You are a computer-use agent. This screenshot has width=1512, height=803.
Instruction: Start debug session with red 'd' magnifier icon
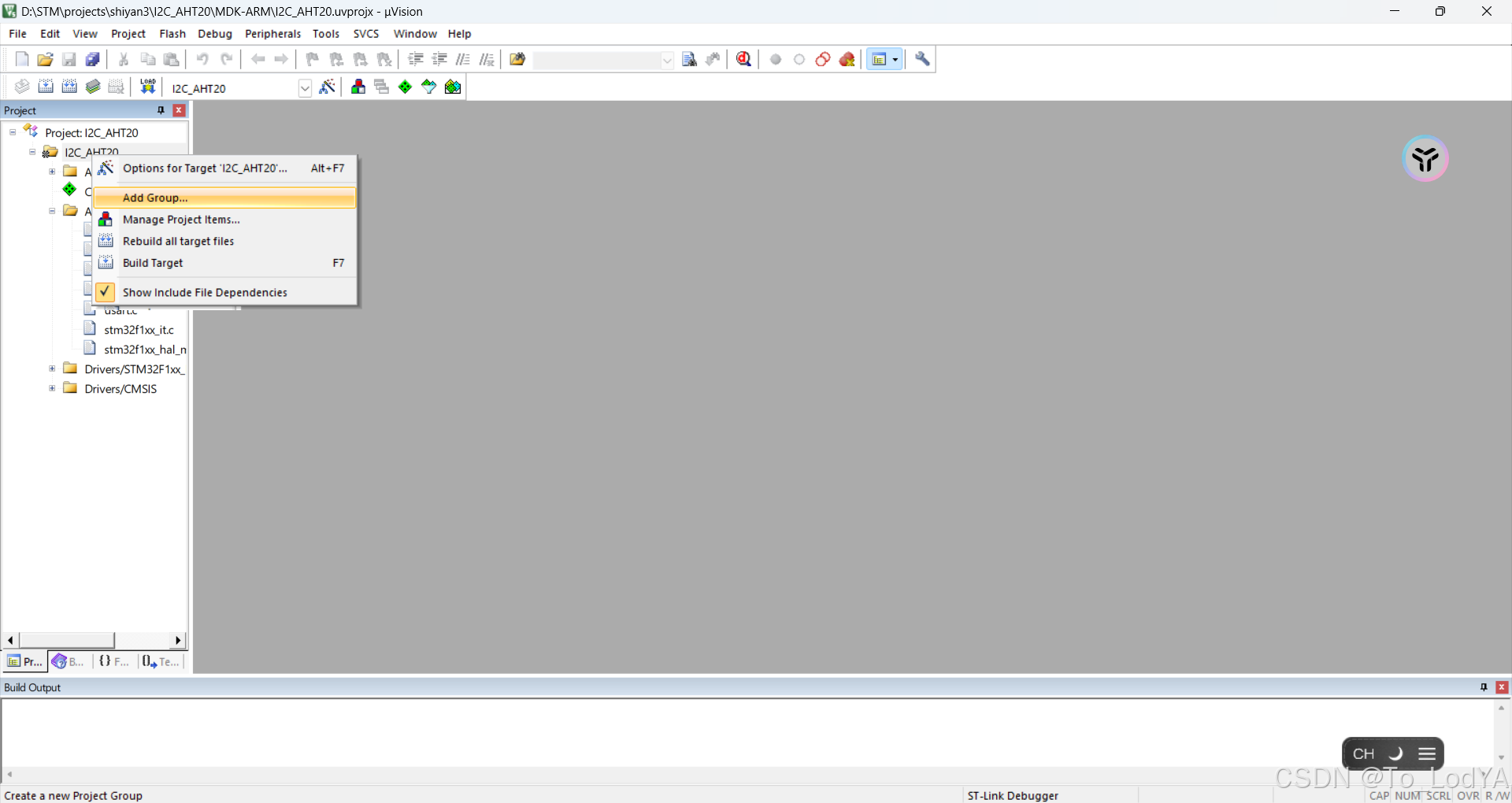(744, 59)
